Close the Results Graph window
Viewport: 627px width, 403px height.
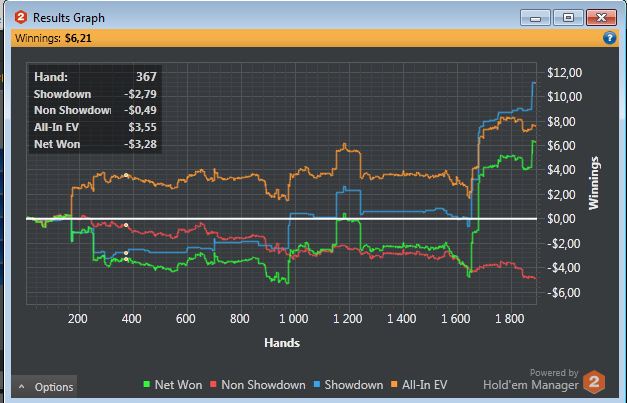[x=601, y=18]
